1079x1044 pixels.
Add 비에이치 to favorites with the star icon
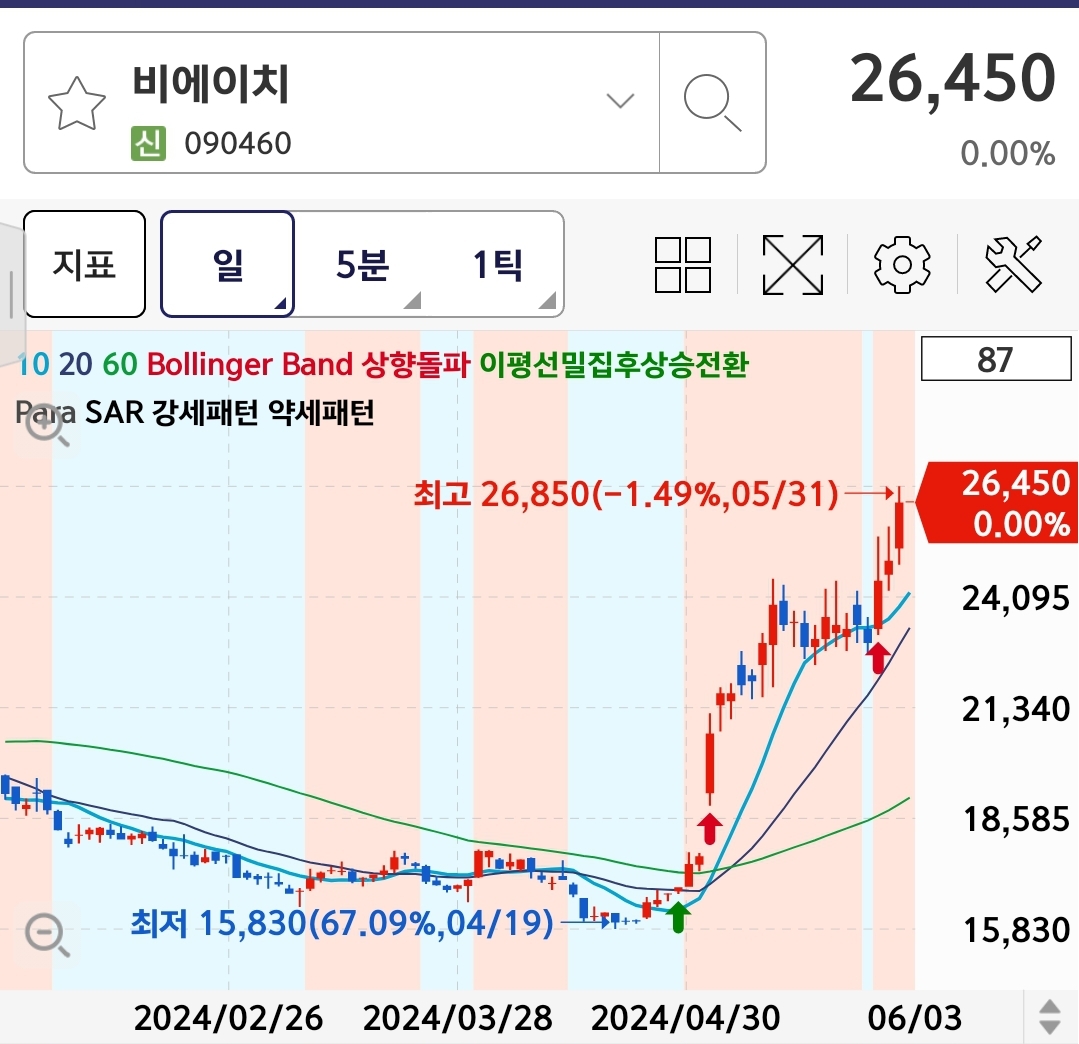(76, 103)
